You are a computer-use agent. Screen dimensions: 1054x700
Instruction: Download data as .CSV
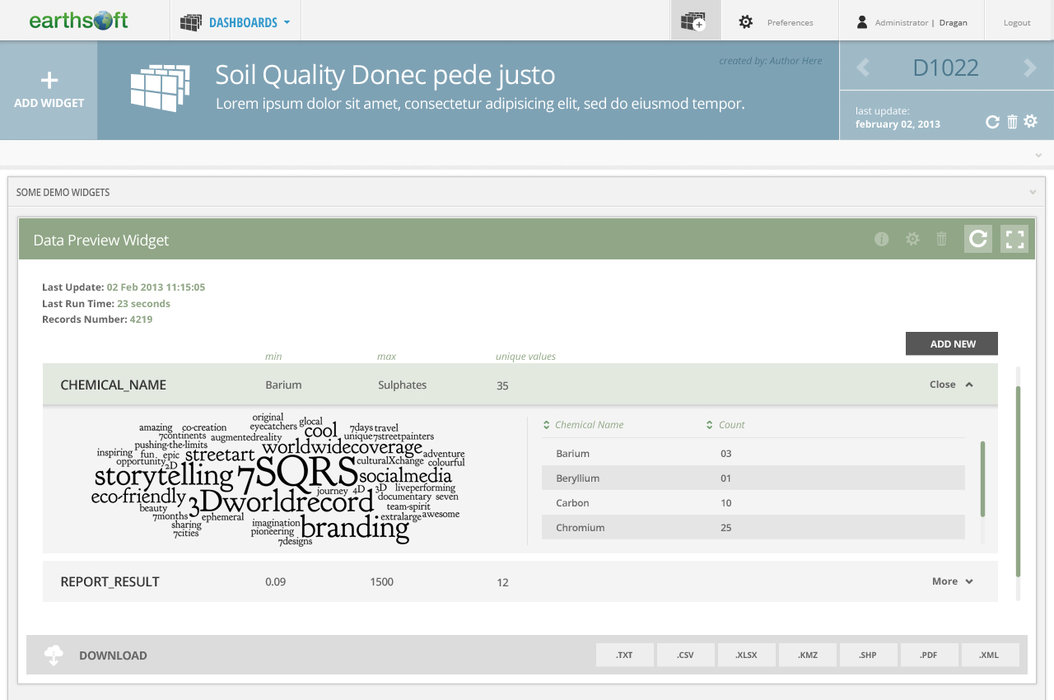click(685, 655)
